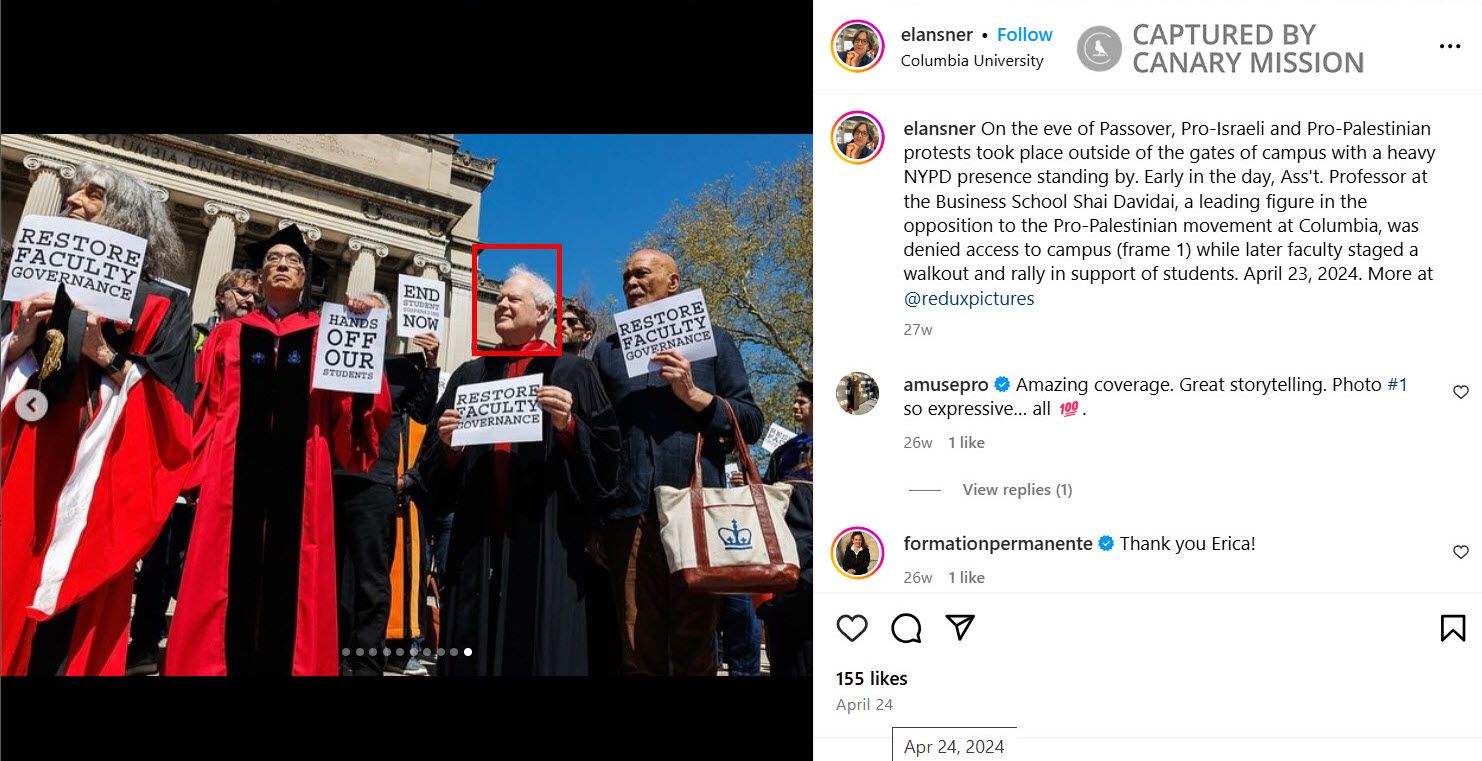Like the post with the heart icon
1482x761 pixels.
point(852,628)
